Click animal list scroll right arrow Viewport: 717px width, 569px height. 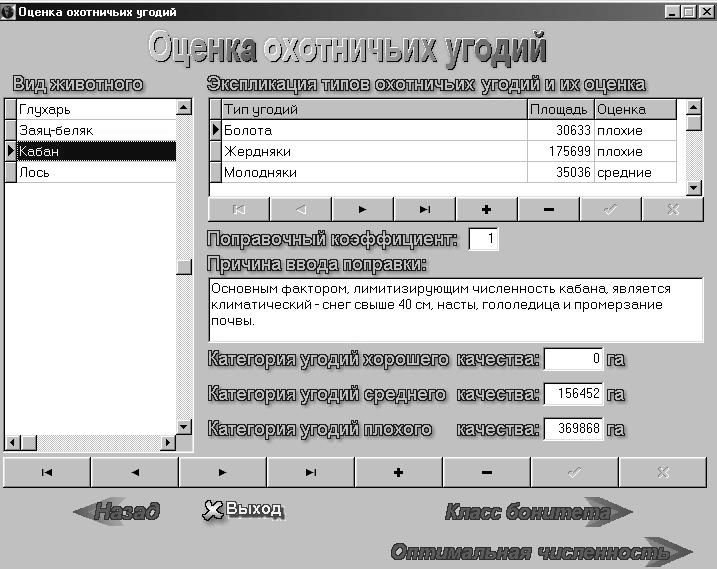168,443
